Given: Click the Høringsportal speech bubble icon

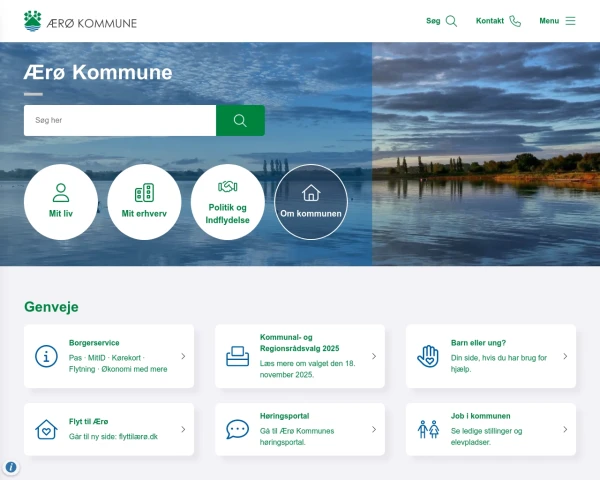Looking at the screenshot, I should (237, 429).
